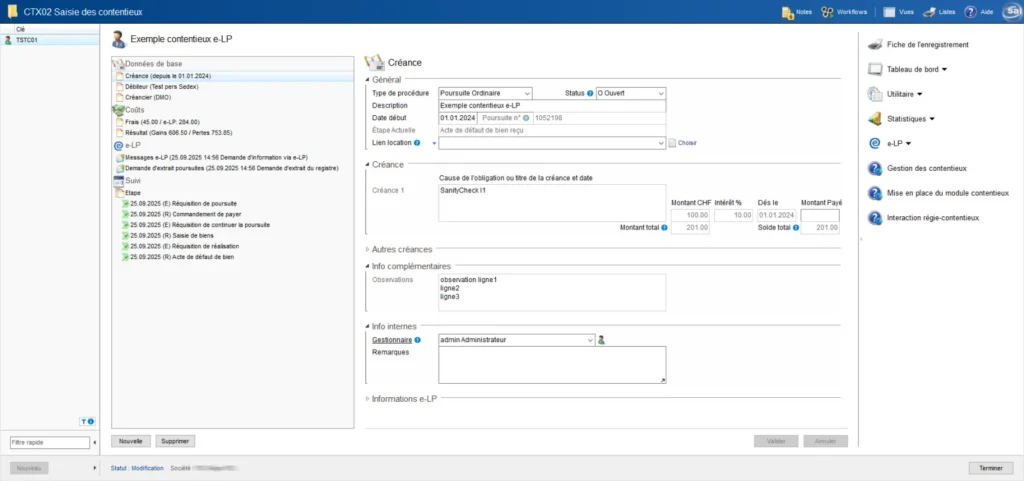This screenshot has width=1024, height=481.
Task: Click the user icon beside Gestionnaire dropdown
Action: click(601, 340)
